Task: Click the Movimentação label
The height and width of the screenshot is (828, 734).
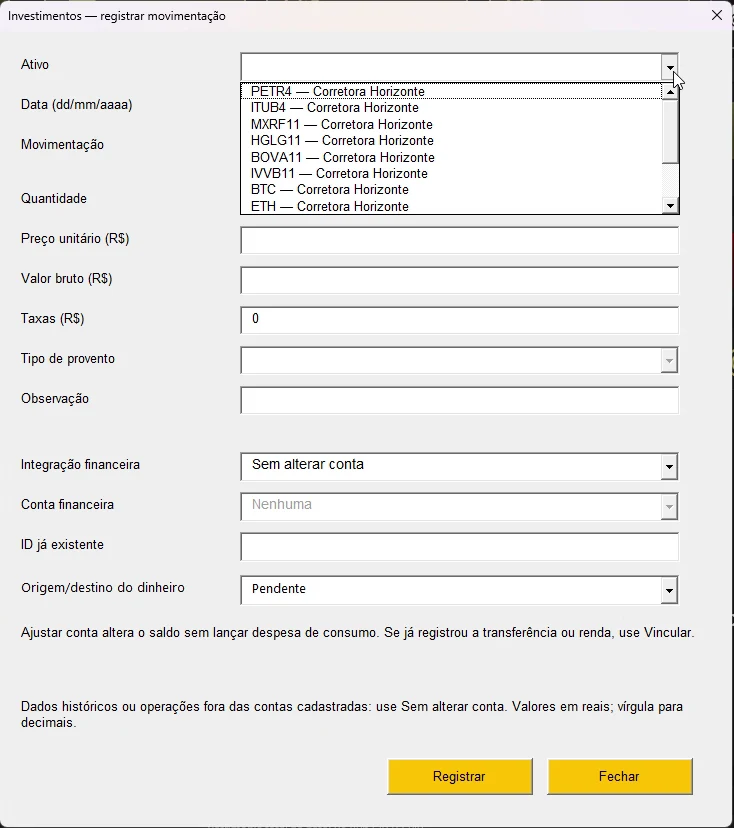Action: pyautogui.click(x=62, y=145)
